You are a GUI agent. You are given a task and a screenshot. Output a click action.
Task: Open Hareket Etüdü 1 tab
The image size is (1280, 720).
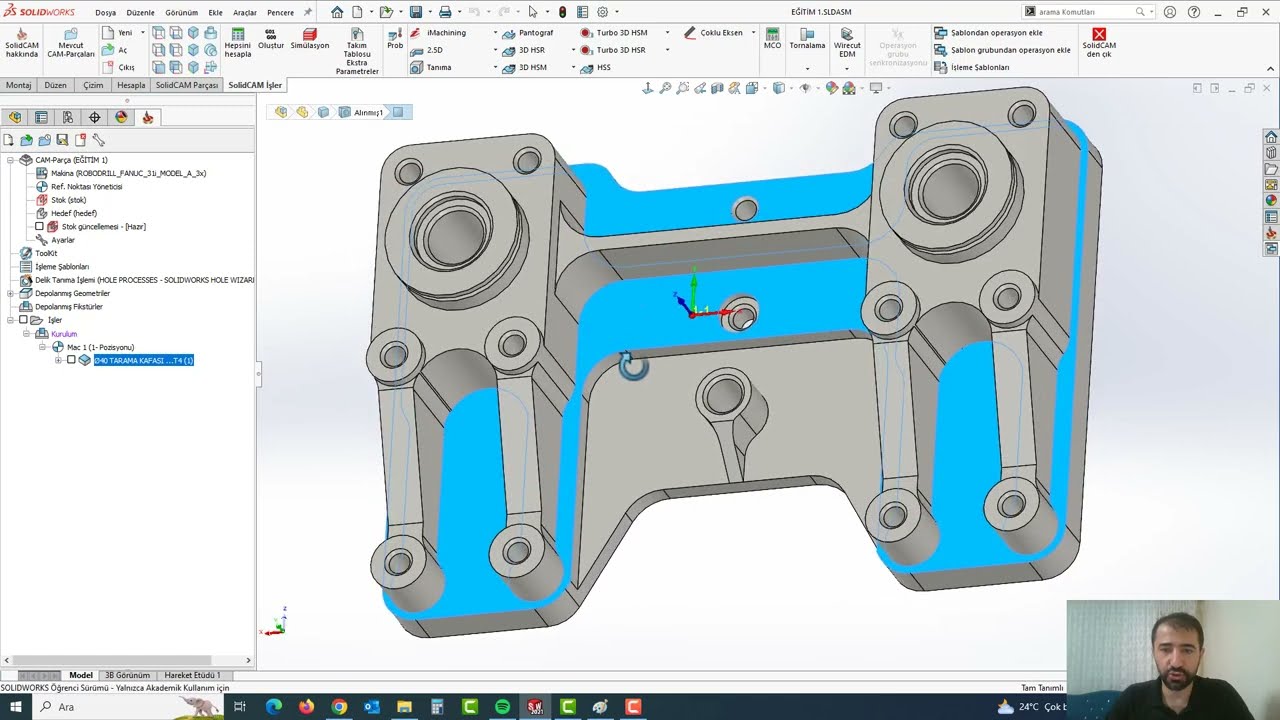[x=192, y=675]
